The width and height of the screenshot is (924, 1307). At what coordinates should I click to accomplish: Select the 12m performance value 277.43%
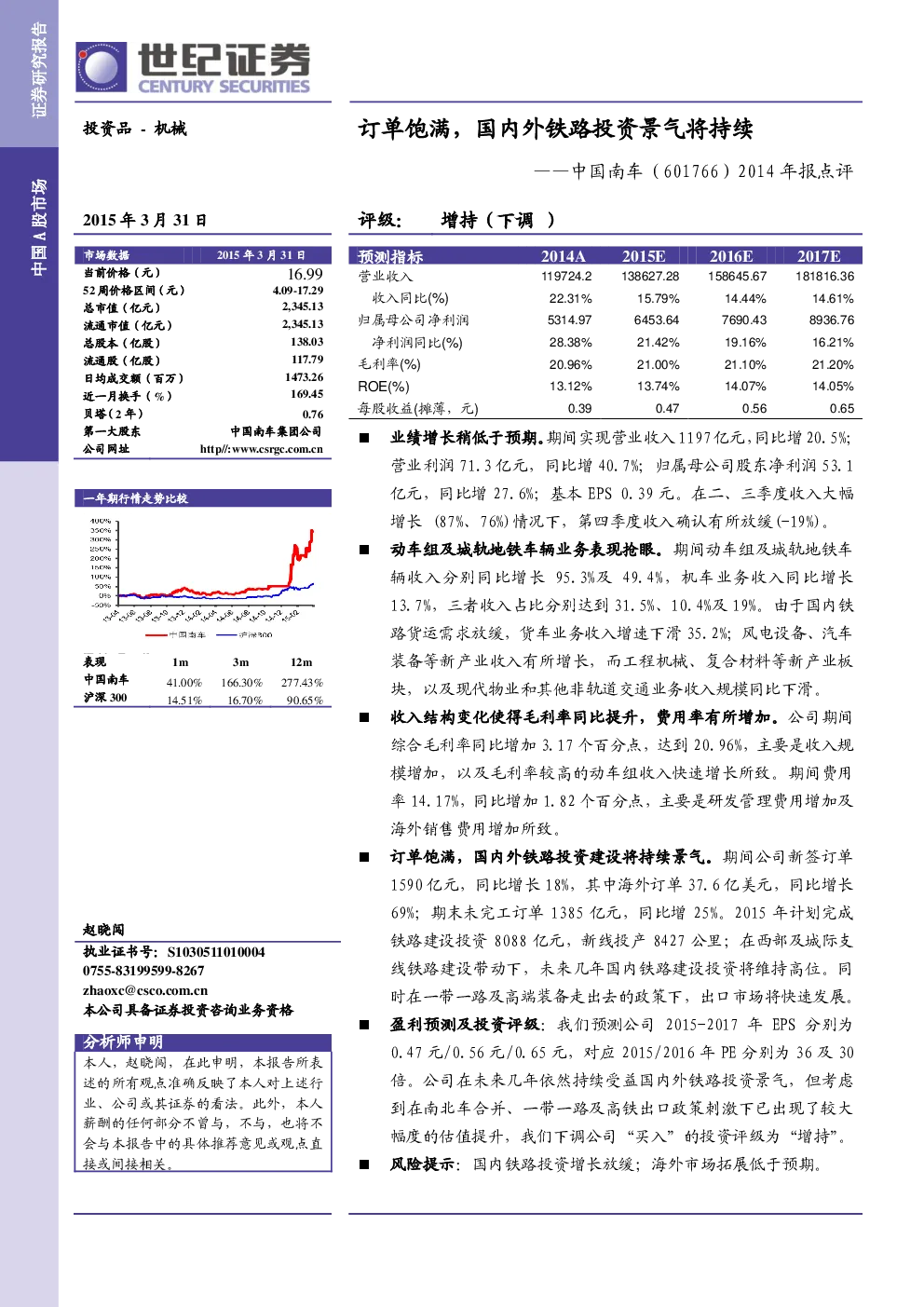point(302,683)
